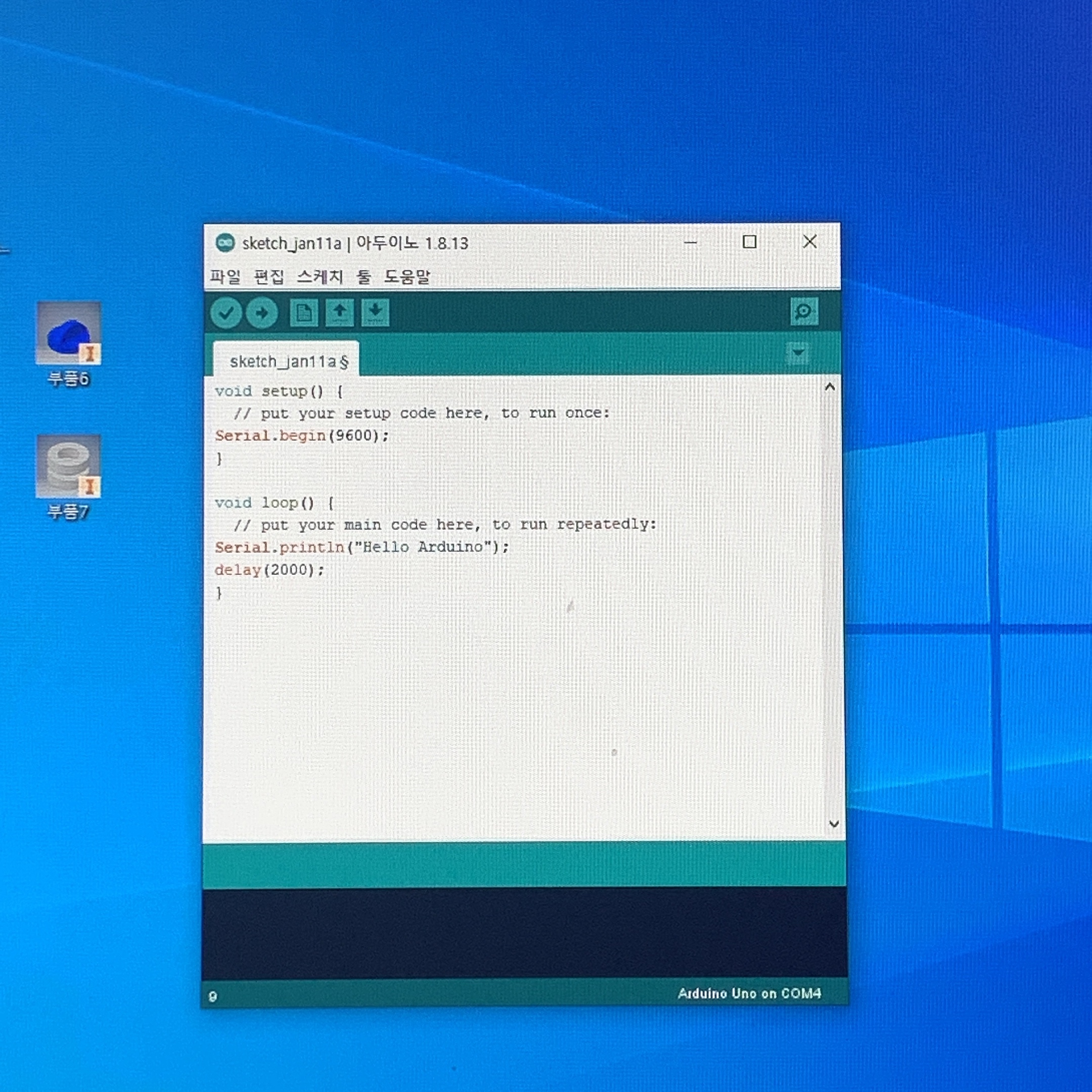Open the 툴 menu
This screenshot has width=1092, height=1092.
point(363,277)
